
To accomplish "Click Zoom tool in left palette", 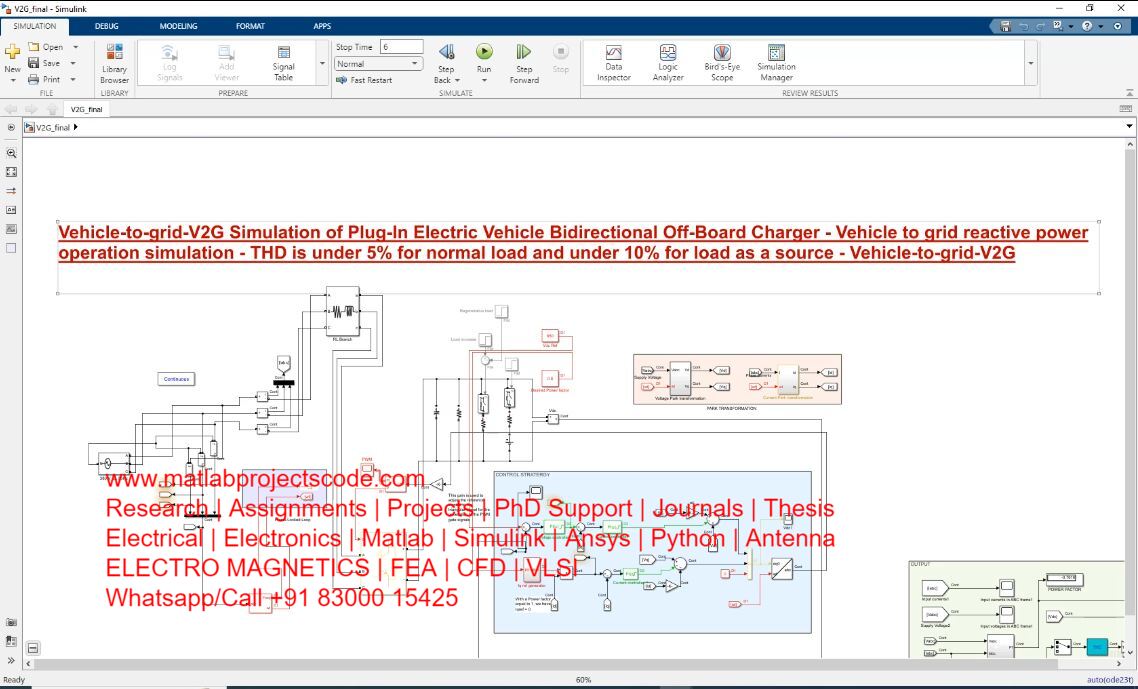I will pos(11,153).
